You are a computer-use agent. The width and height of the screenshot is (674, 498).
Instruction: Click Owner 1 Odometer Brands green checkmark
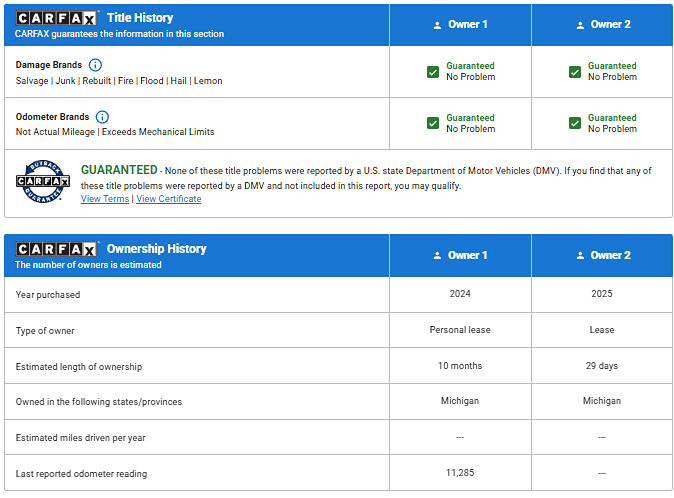(x=433, y=123)
